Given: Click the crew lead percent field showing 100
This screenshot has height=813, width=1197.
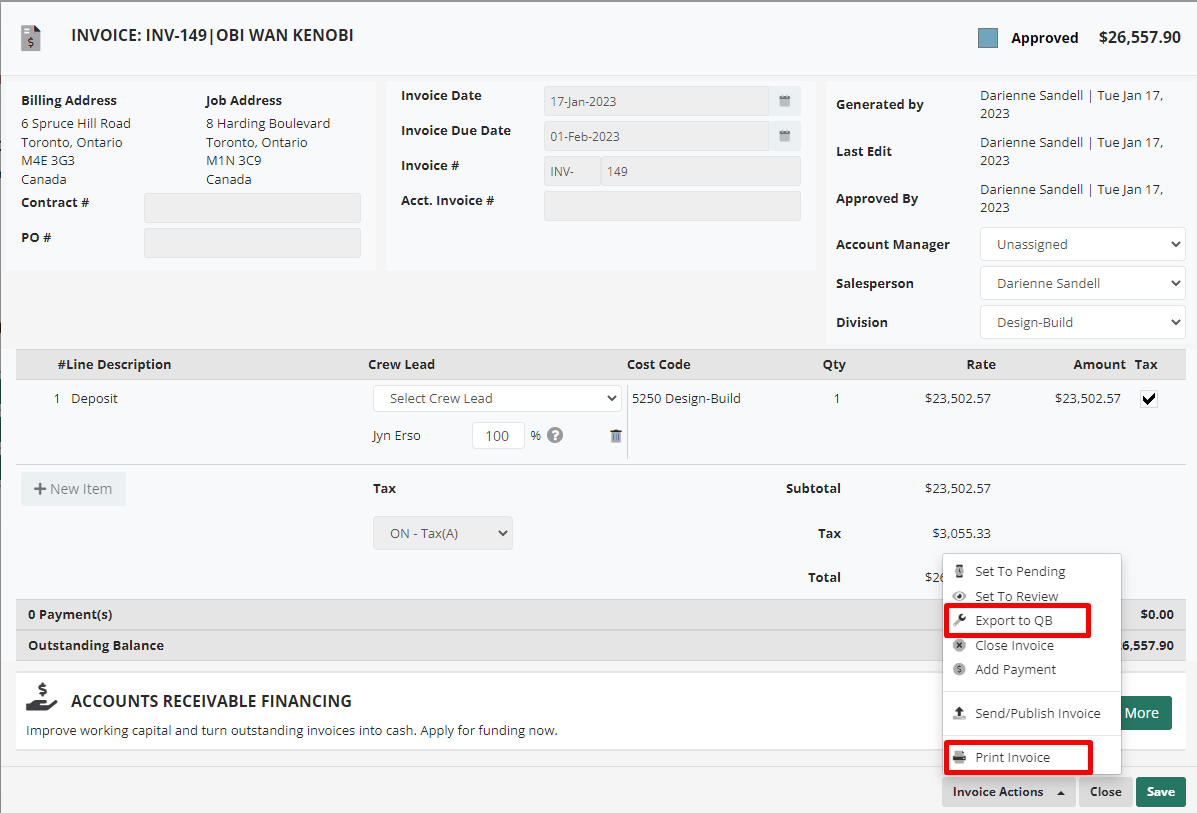Looking at the screenshot, I should (x=498, y=436).
